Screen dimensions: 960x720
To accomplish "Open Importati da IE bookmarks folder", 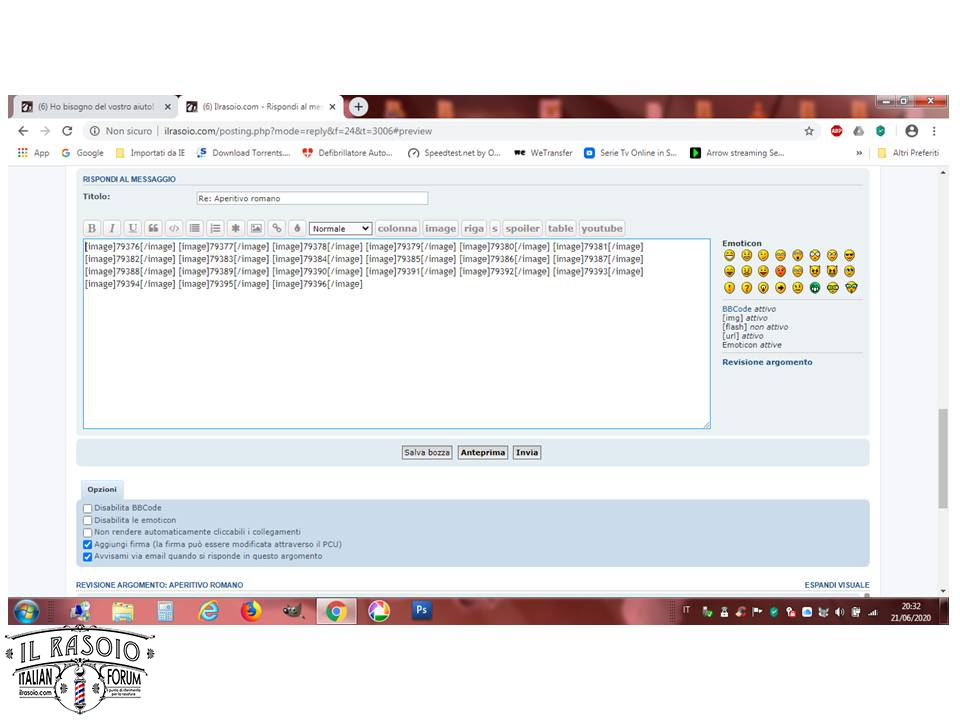I will (x=150, y=153).
